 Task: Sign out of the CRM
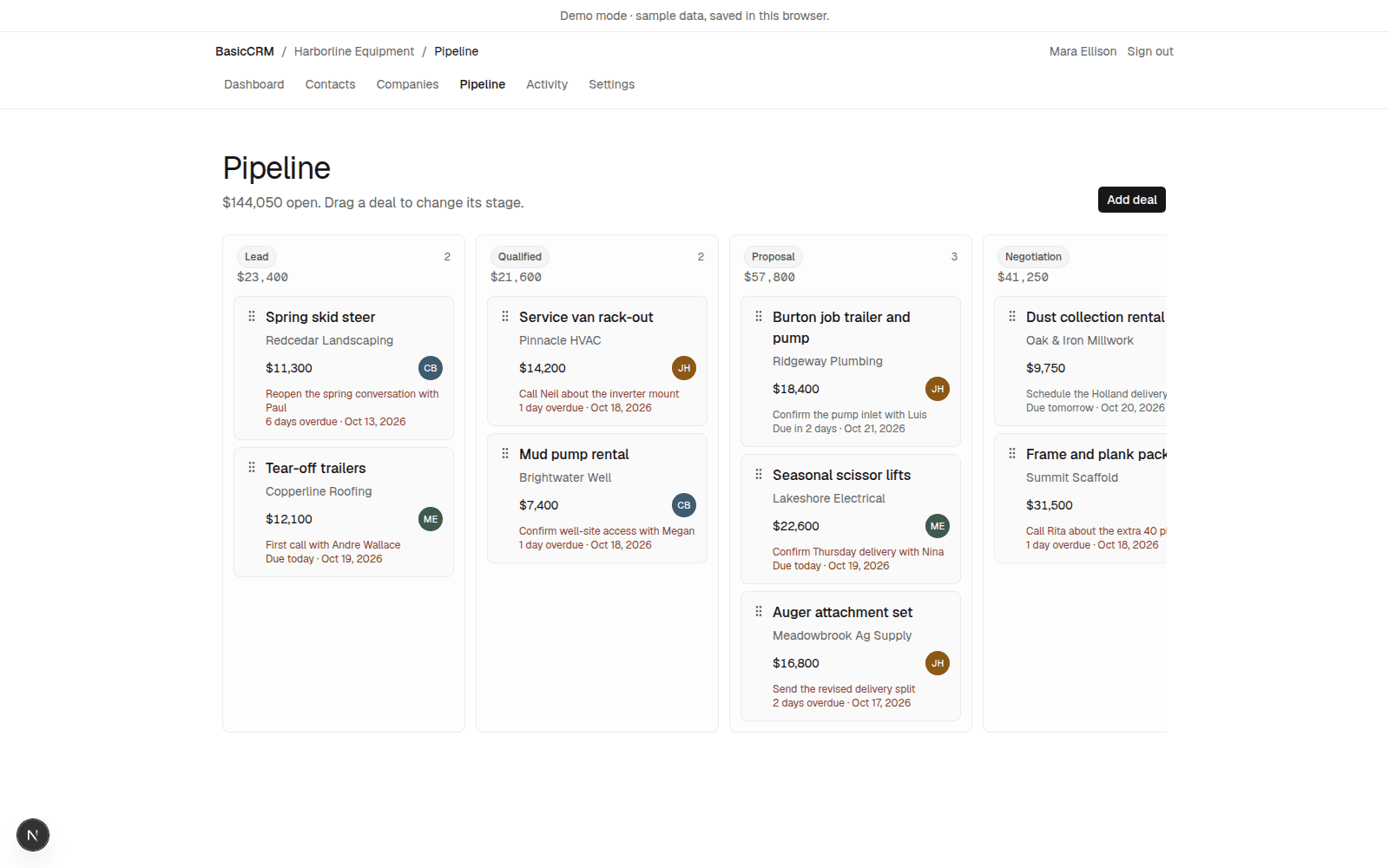click(1150, 51)
